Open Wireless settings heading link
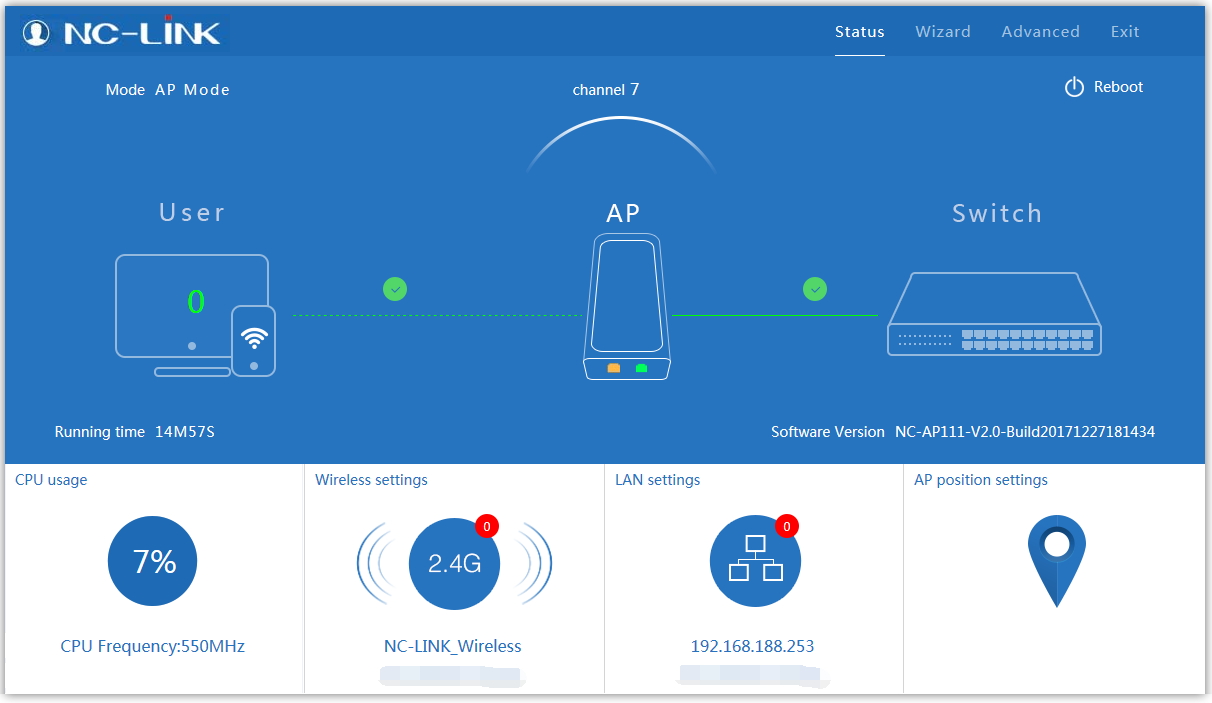Viewport: 1212px width, 703px height. coord(371,480)
